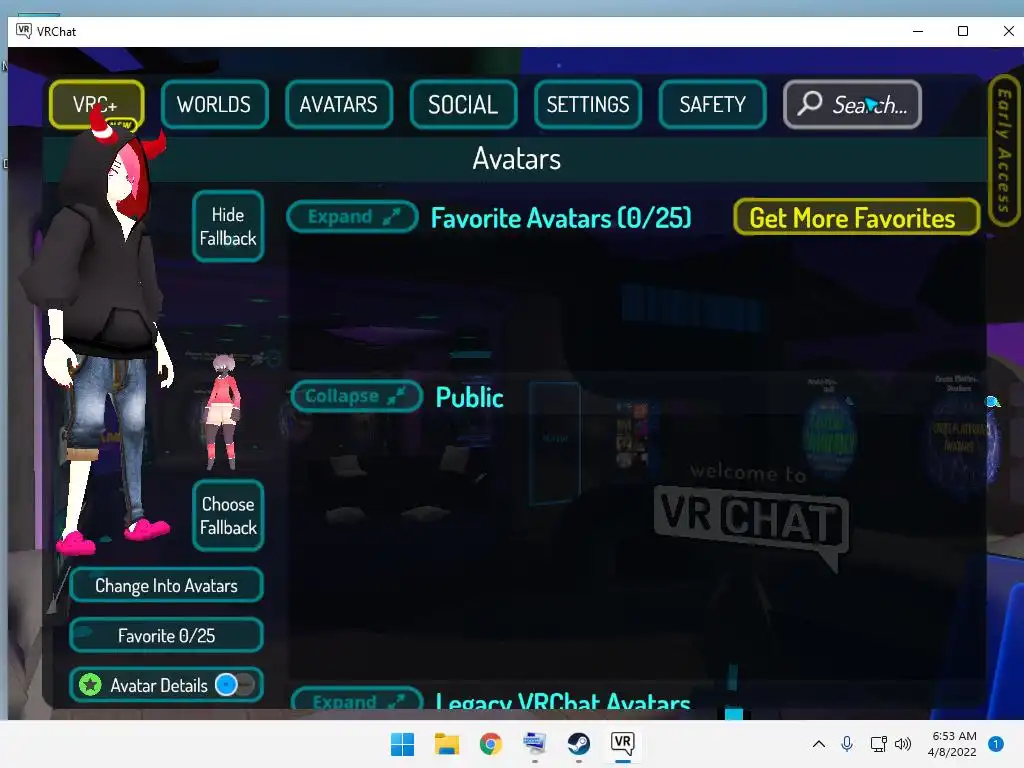Switch to the AVATARS tab
This screenshot has width=1024, height=768.
click(x=339, y=104)
